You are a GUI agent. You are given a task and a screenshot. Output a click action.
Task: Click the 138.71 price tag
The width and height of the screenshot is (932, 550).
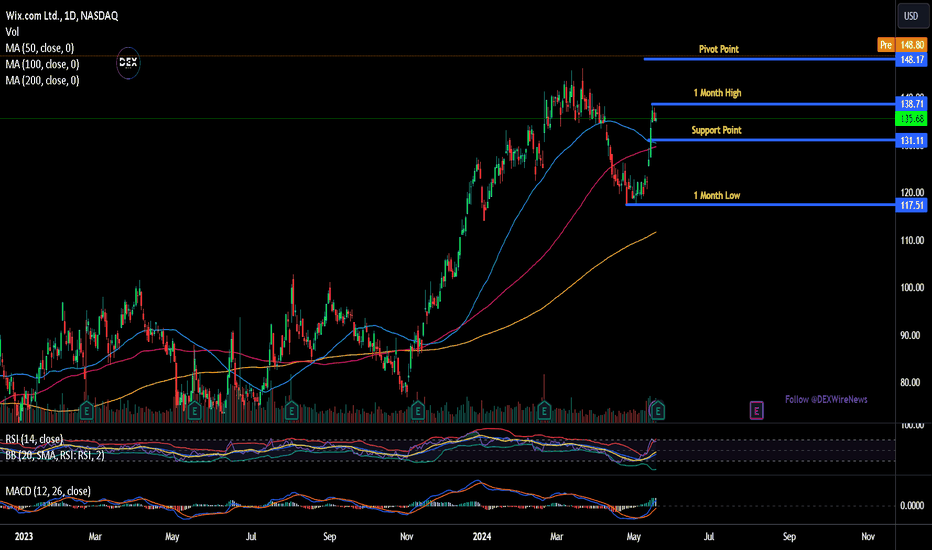[x=911, y=104]
